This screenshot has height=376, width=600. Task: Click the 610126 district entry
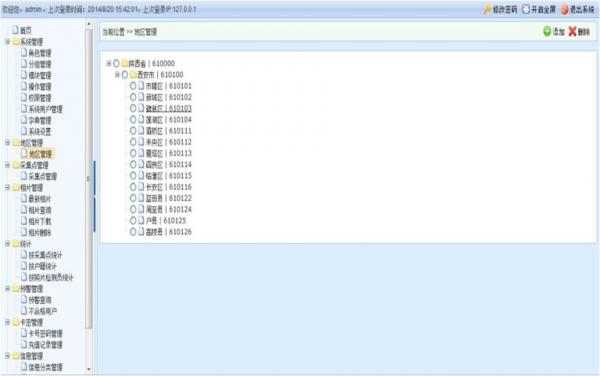click(168, 232)
